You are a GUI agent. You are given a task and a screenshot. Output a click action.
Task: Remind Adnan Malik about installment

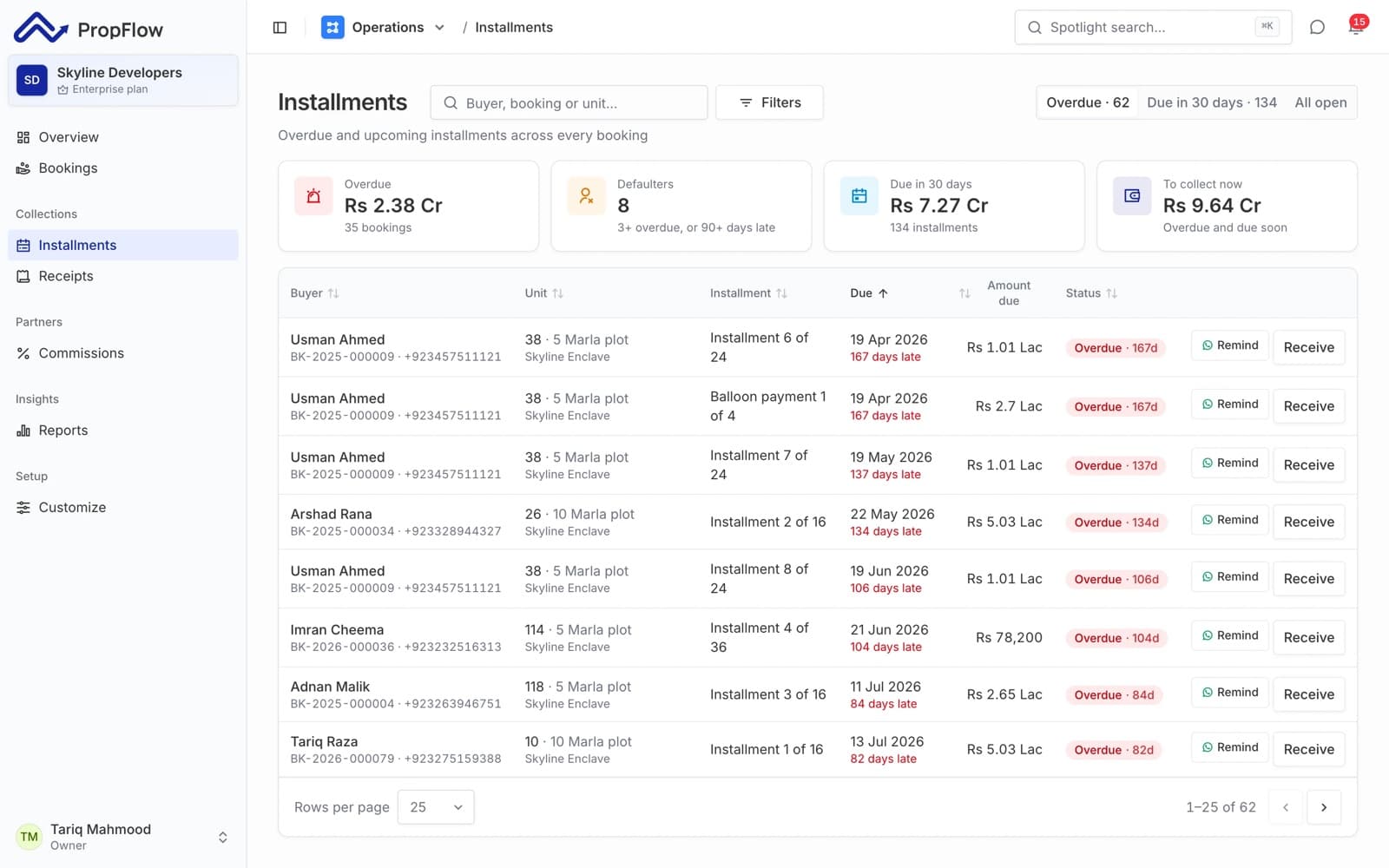pyautogui.click(x=1230, y=693)
